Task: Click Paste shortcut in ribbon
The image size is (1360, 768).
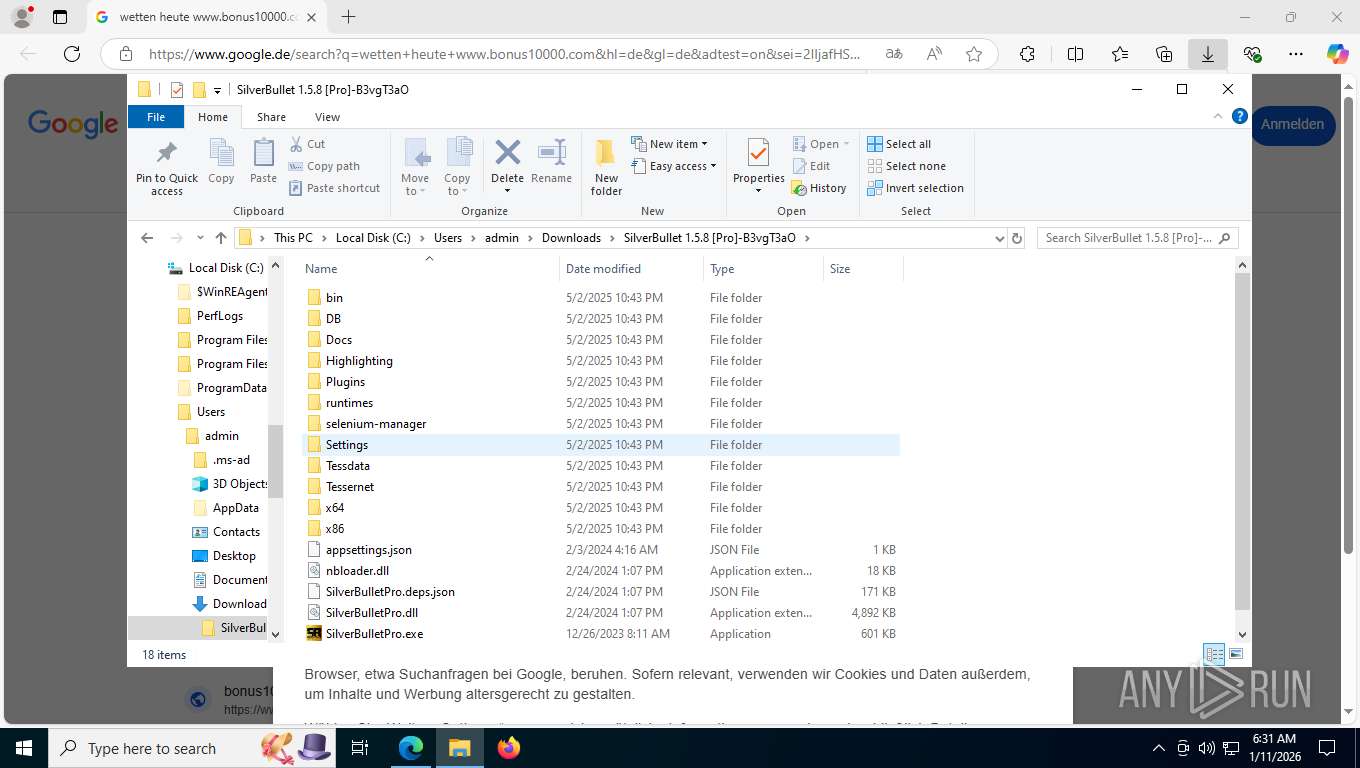Action: click(334, 188)
